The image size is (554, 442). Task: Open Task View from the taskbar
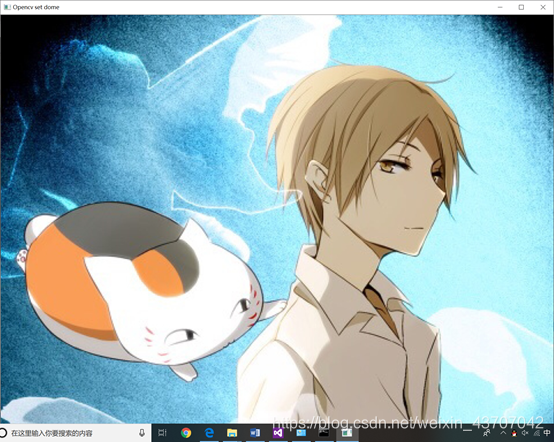click(162, 433)
